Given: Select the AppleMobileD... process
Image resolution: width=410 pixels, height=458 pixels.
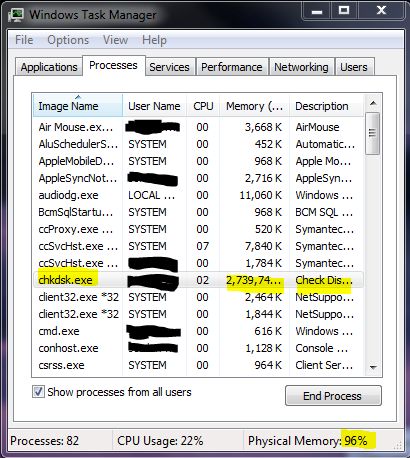Looking at the screenshot, I should (x=198, y=161).
